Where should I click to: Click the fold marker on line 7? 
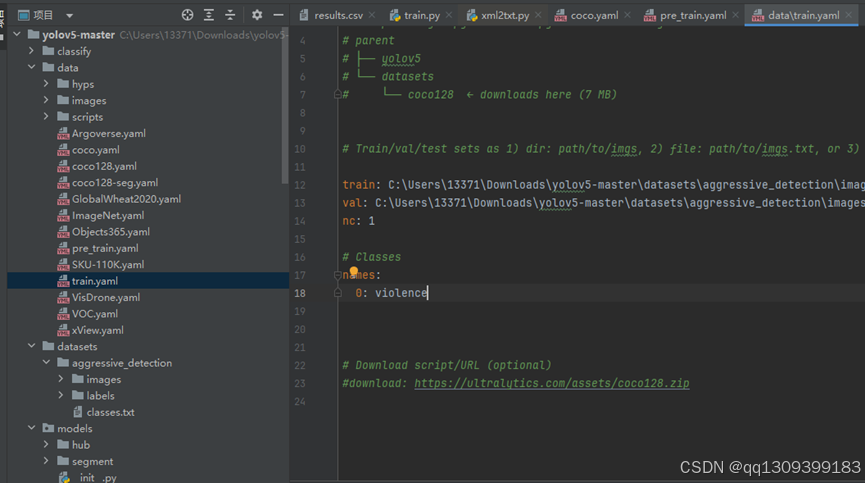338,94
